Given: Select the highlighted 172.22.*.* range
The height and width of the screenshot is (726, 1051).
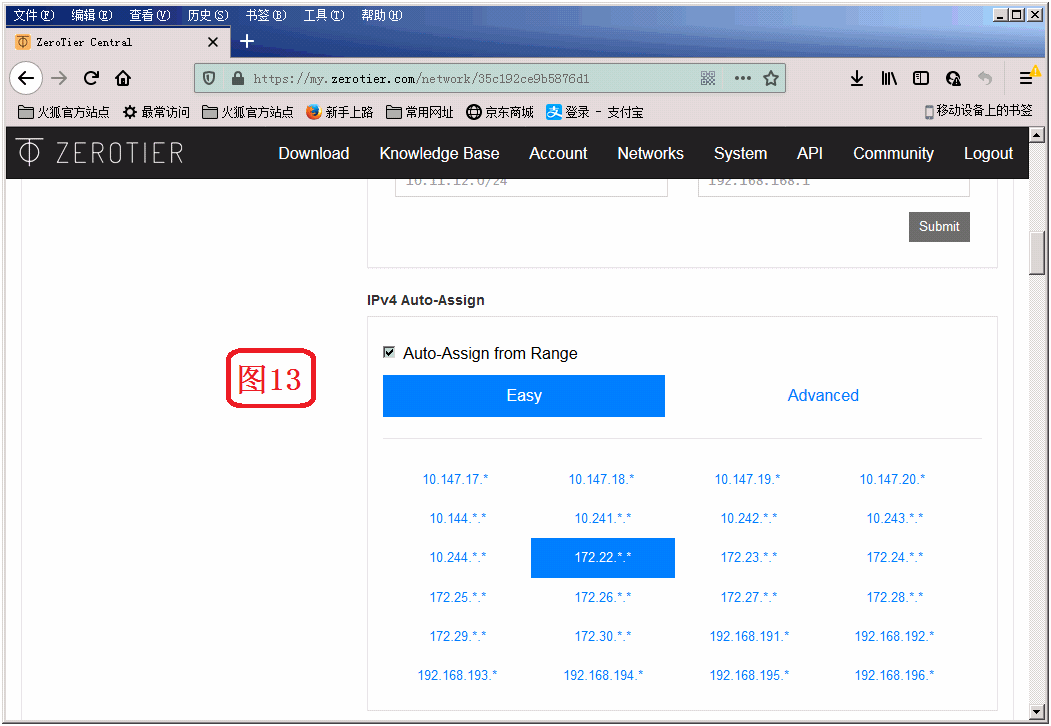Looking at the screenshot, I should pyautogui.click(x=603, y=557).
